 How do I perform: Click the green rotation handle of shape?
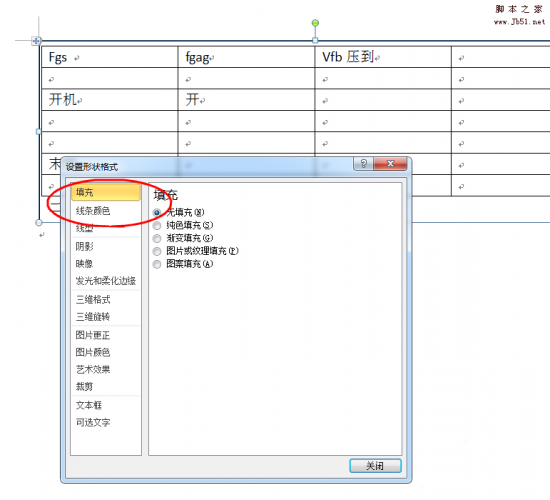point(315,23)
